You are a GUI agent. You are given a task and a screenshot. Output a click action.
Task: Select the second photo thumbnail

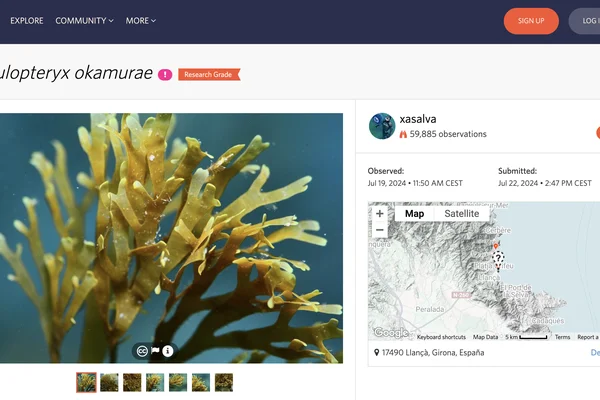pyautogui.click(x=109, y=382)
